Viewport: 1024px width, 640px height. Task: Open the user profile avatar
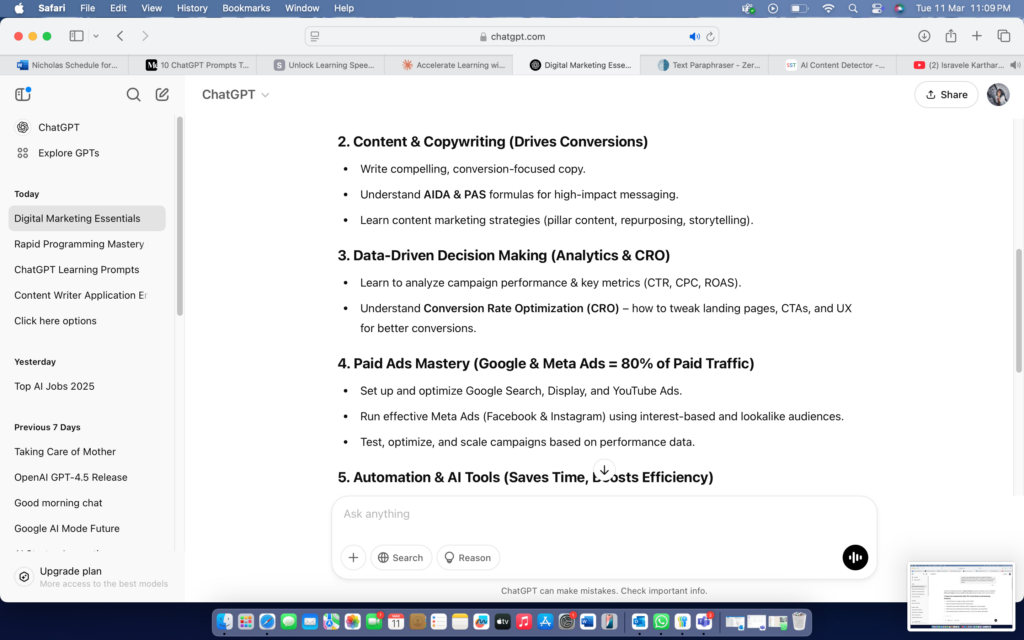pos(998,94)
